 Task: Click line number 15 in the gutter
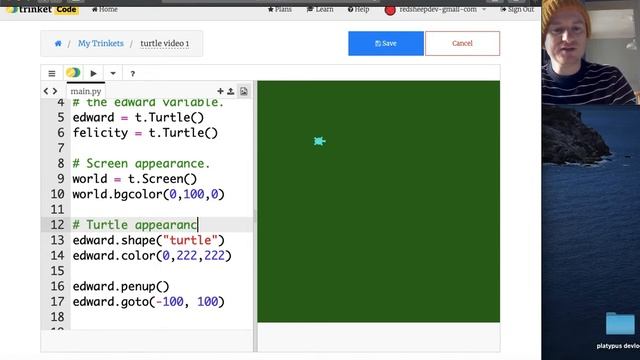click(x=58, y=271)
